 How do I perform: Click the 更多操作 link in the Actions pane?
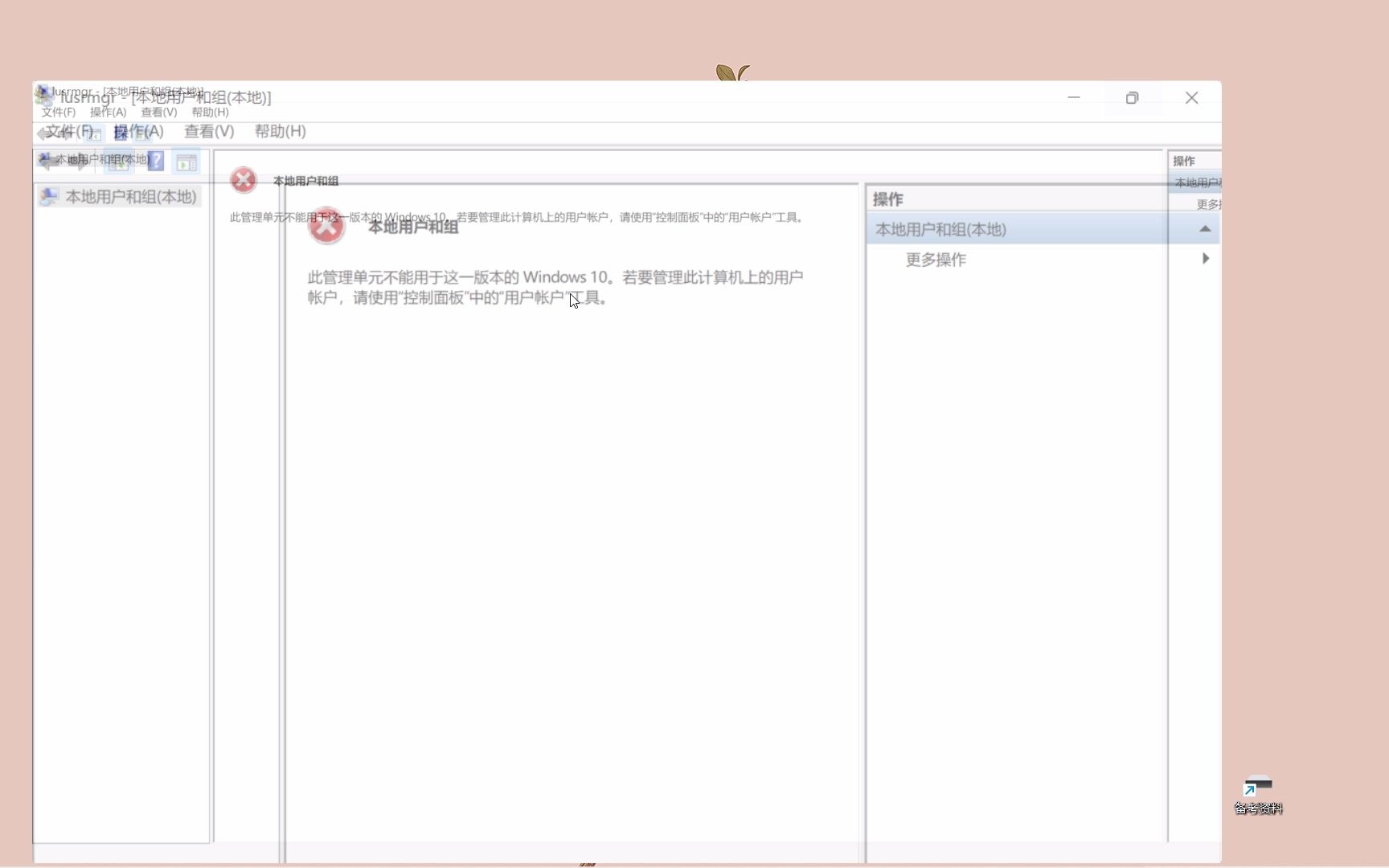pyautogui.click(x=935, y=259)
